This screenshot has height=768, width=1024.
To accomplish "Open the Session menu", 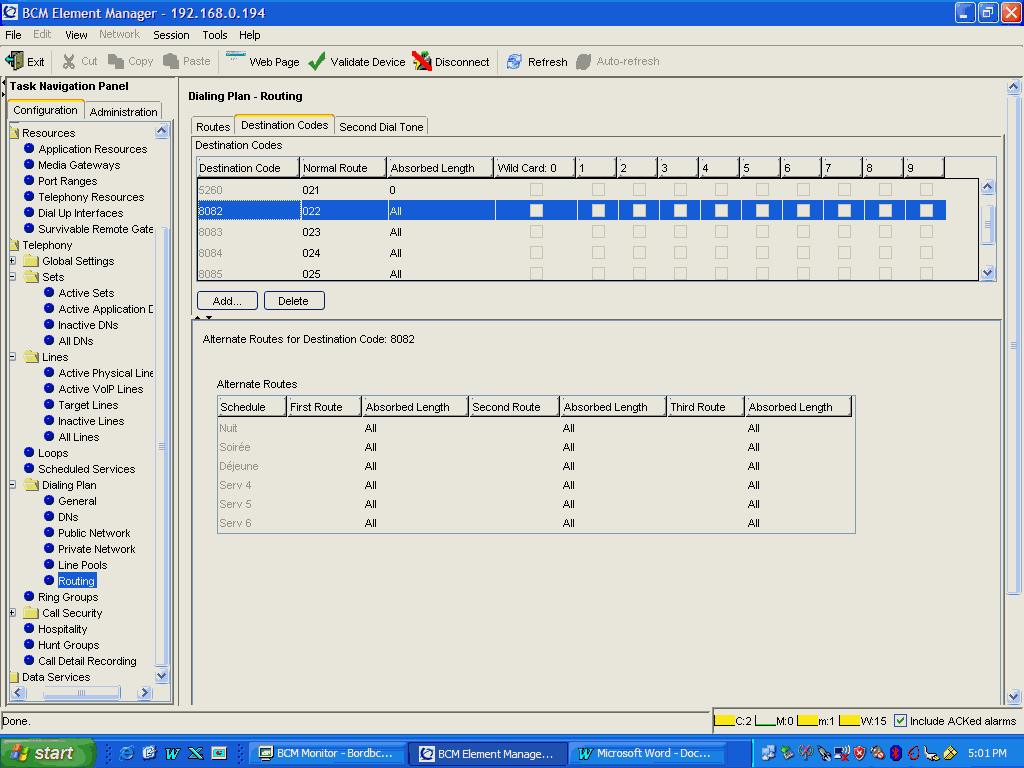I will pos(171,35).
